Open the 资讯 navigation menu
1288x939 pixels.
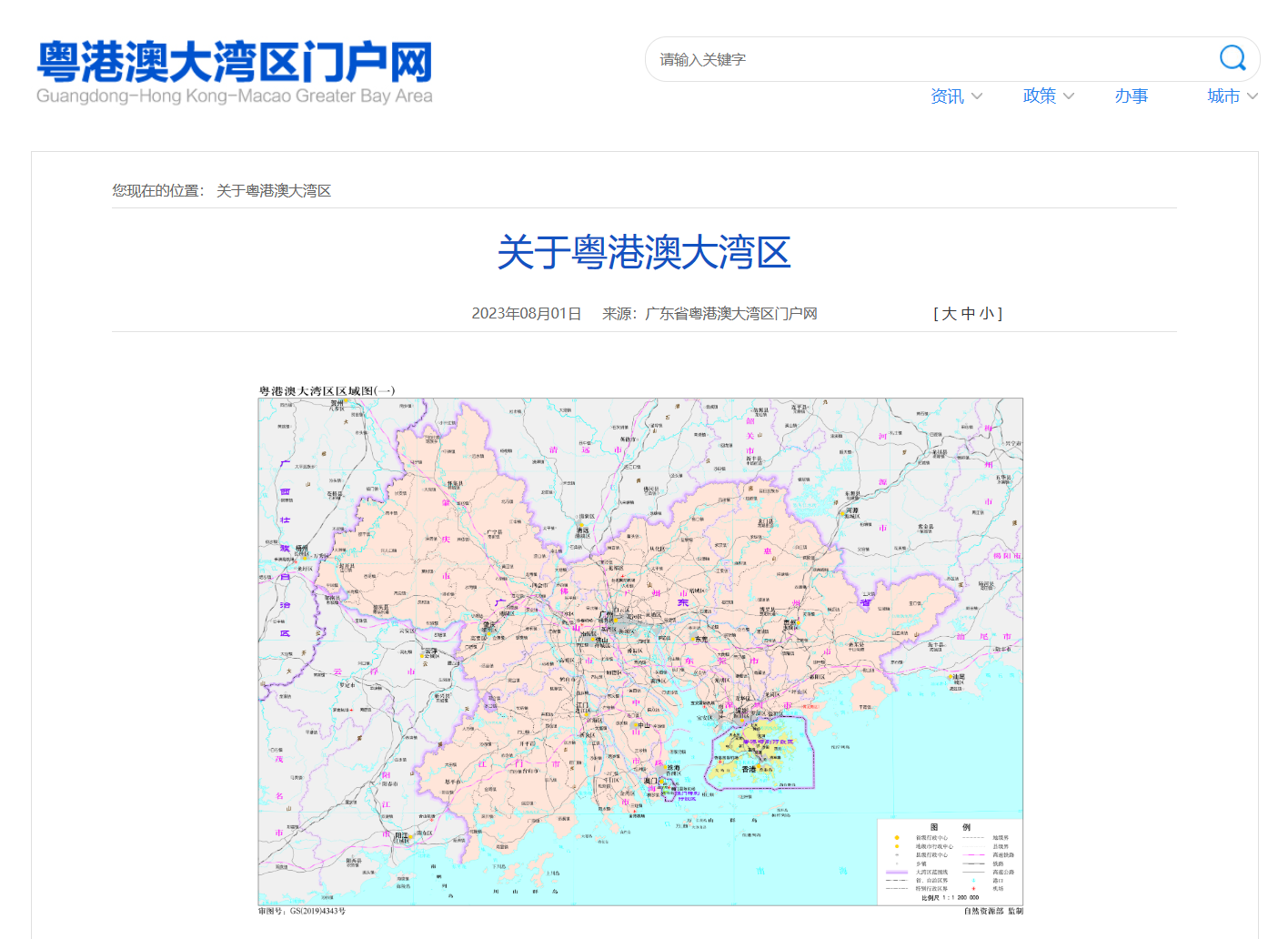pyautogui.click(x=947, y=96)
